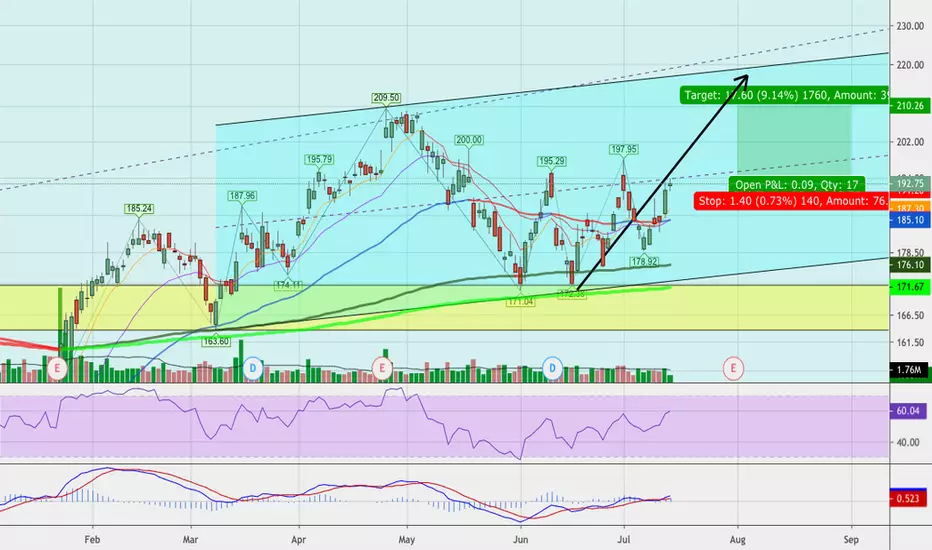Click the 163.60 swing low label
The height and width of the screenshot is (550, 932).
click(x=216, y=342)
